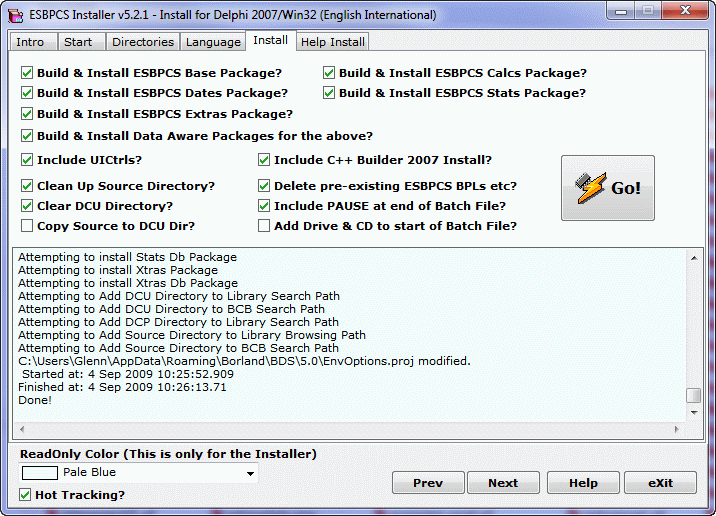Click the log scroll down arrow
This screenshot has height=516, width=716.
694,412
